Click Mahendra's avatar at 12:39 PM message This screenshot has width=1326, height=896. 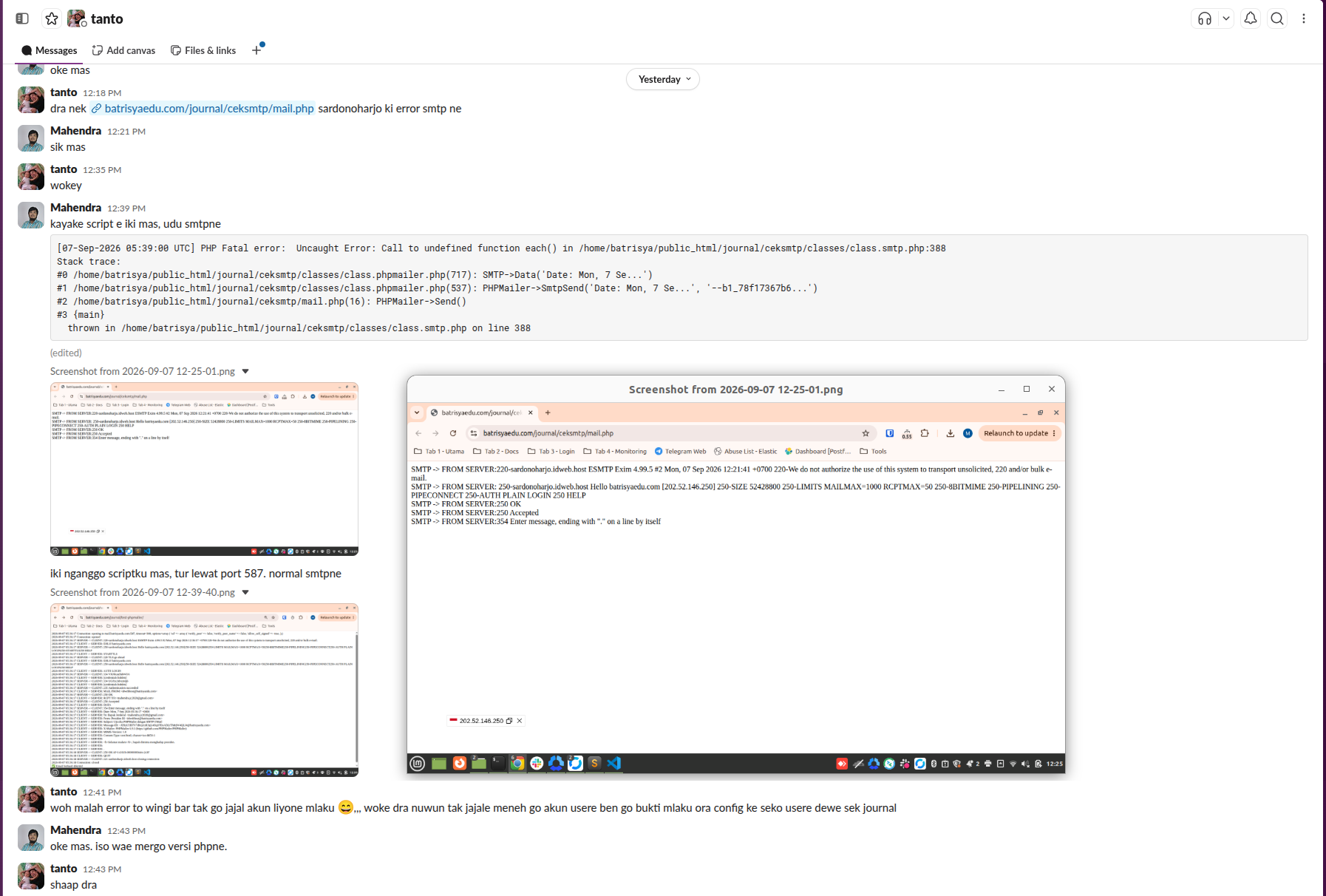coord(31,215)
